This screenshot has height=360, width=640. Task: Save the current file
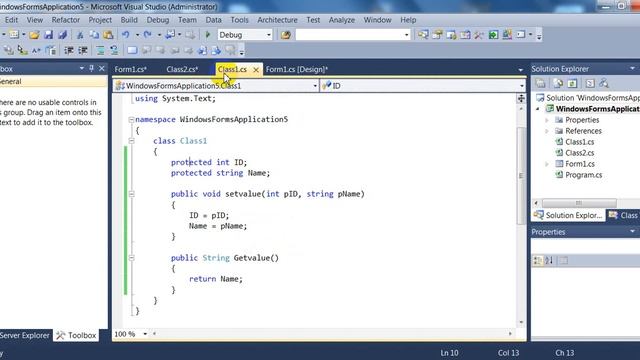[49, 35]
